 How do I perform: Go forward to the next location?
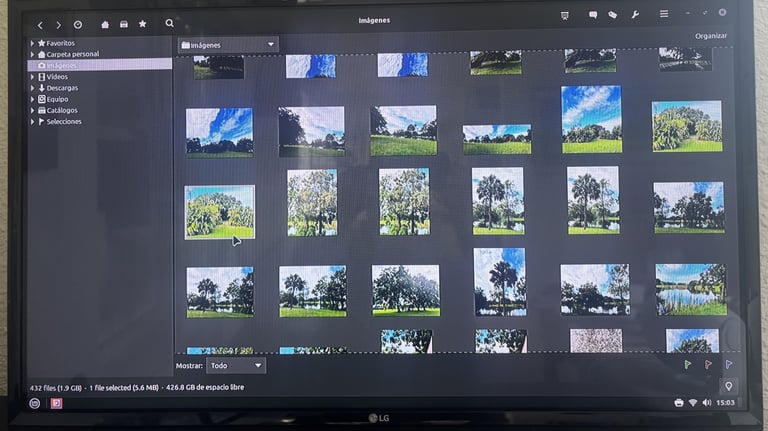tap(59, 24)
